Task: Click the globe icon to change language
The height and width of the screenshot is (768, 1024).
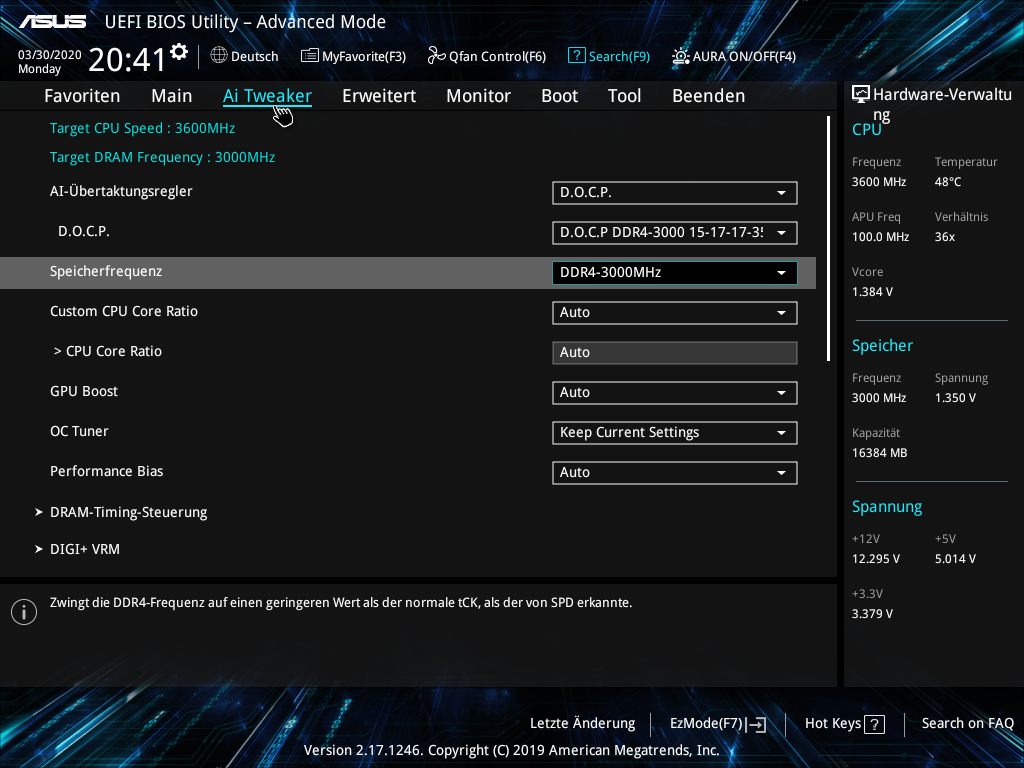Action: click(x=219, y=56)
